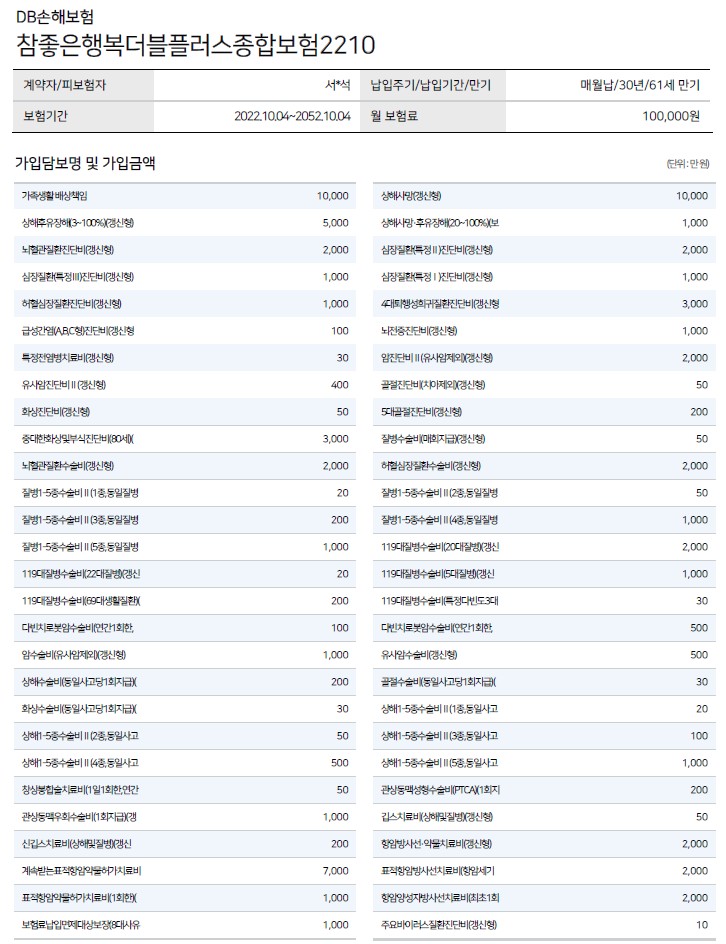Select the 상해사망(갱신형) row
This screenshot has width=726, height=944.
tap(544, 196)
